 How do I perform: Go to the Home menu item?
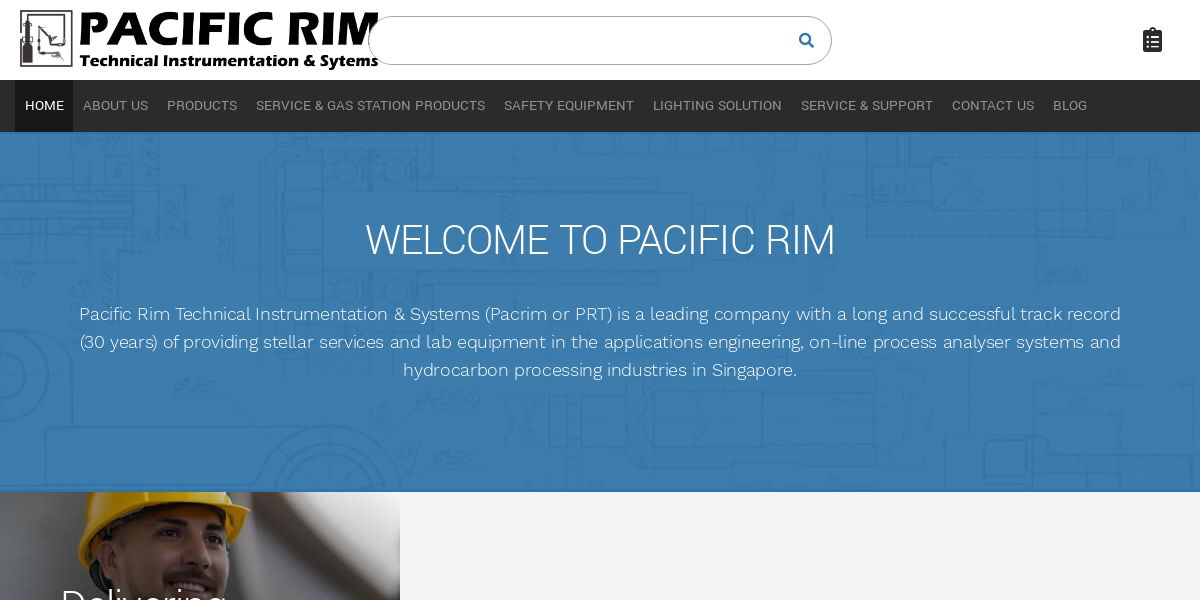(x=44, y=106)
